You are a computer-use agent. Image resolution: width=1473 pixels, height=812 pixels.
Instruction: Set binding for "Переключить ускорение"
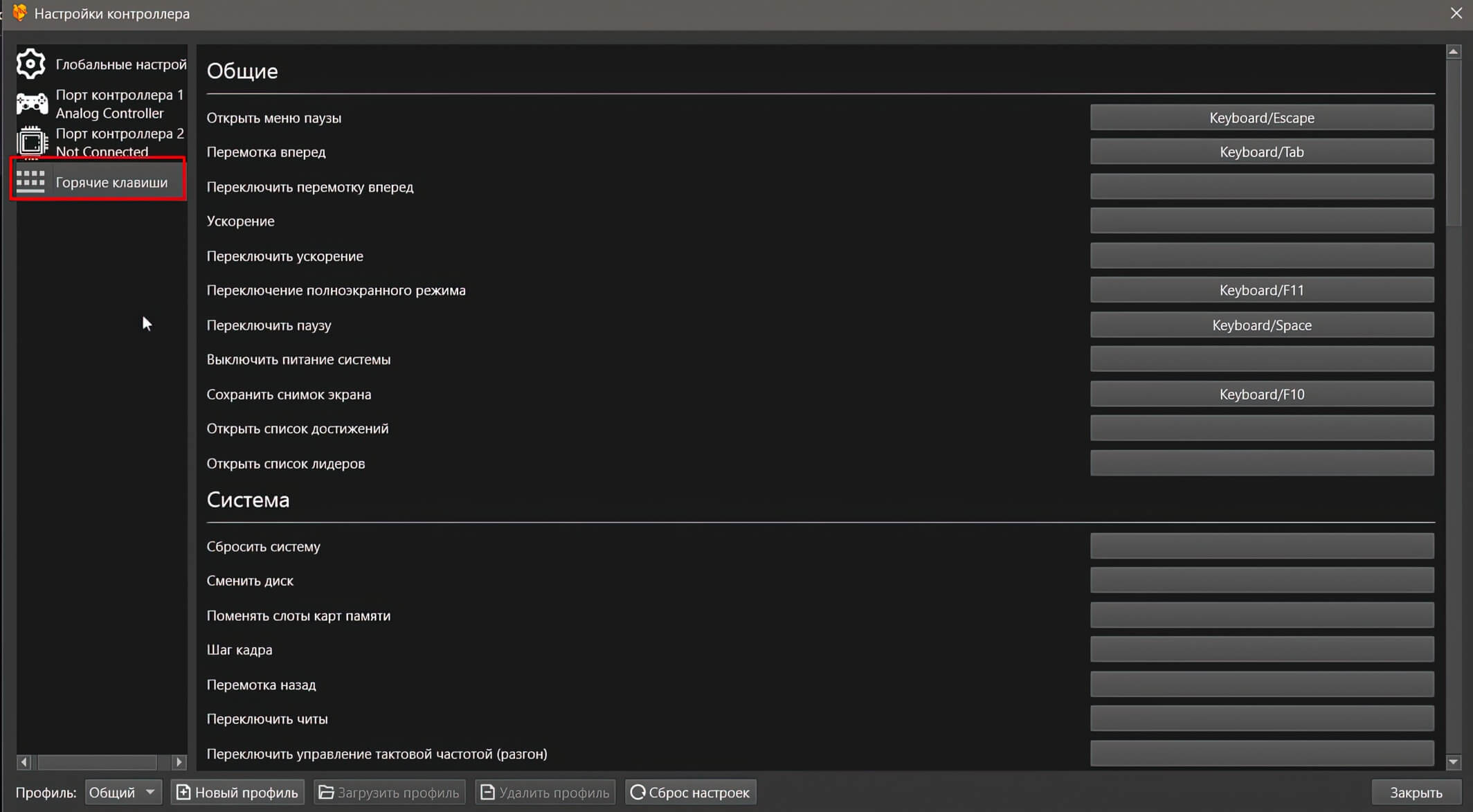point(1262,255)
